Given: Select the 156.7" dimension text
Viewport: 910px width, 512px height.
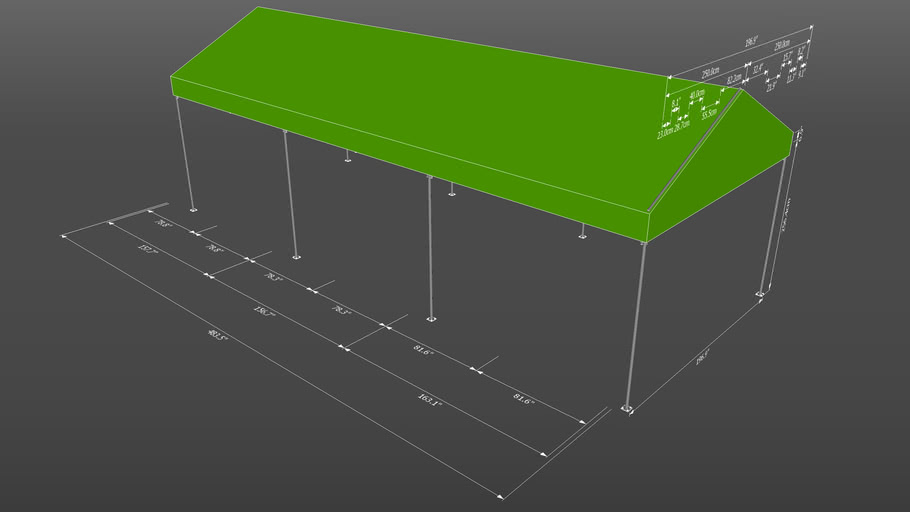Looking at the screenshot, I should 265,313.
